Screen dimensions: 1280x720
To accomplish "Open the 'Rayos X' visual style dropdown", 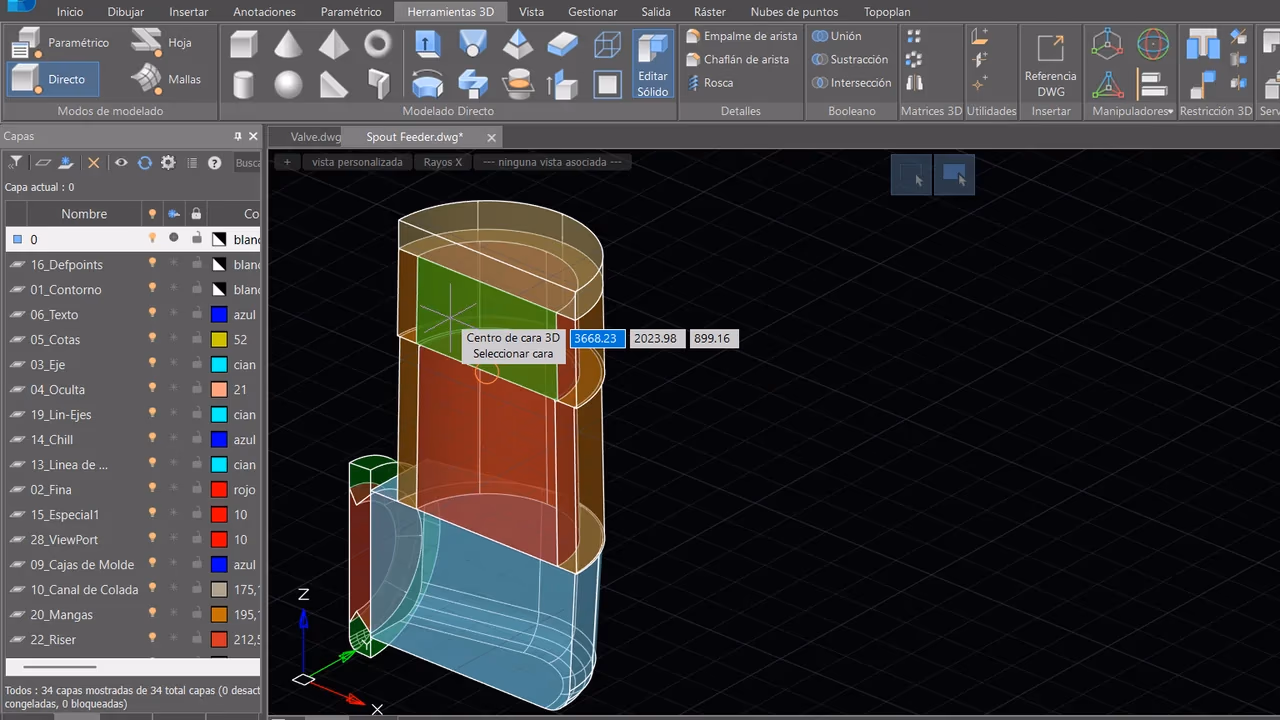I will 443,162.
